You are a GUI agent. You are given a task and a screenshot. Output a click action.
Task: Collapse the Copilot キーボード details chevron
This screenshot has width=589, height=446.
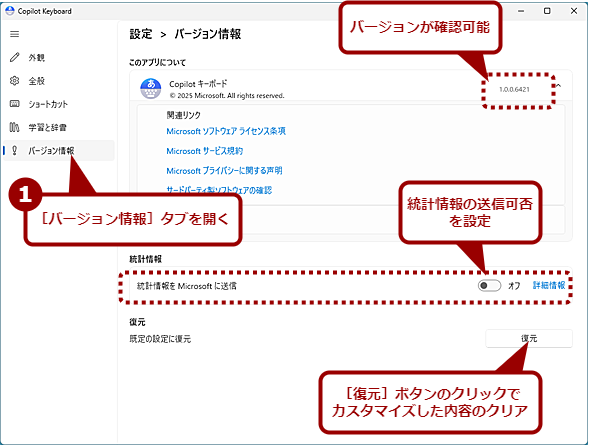pos(559,86)
